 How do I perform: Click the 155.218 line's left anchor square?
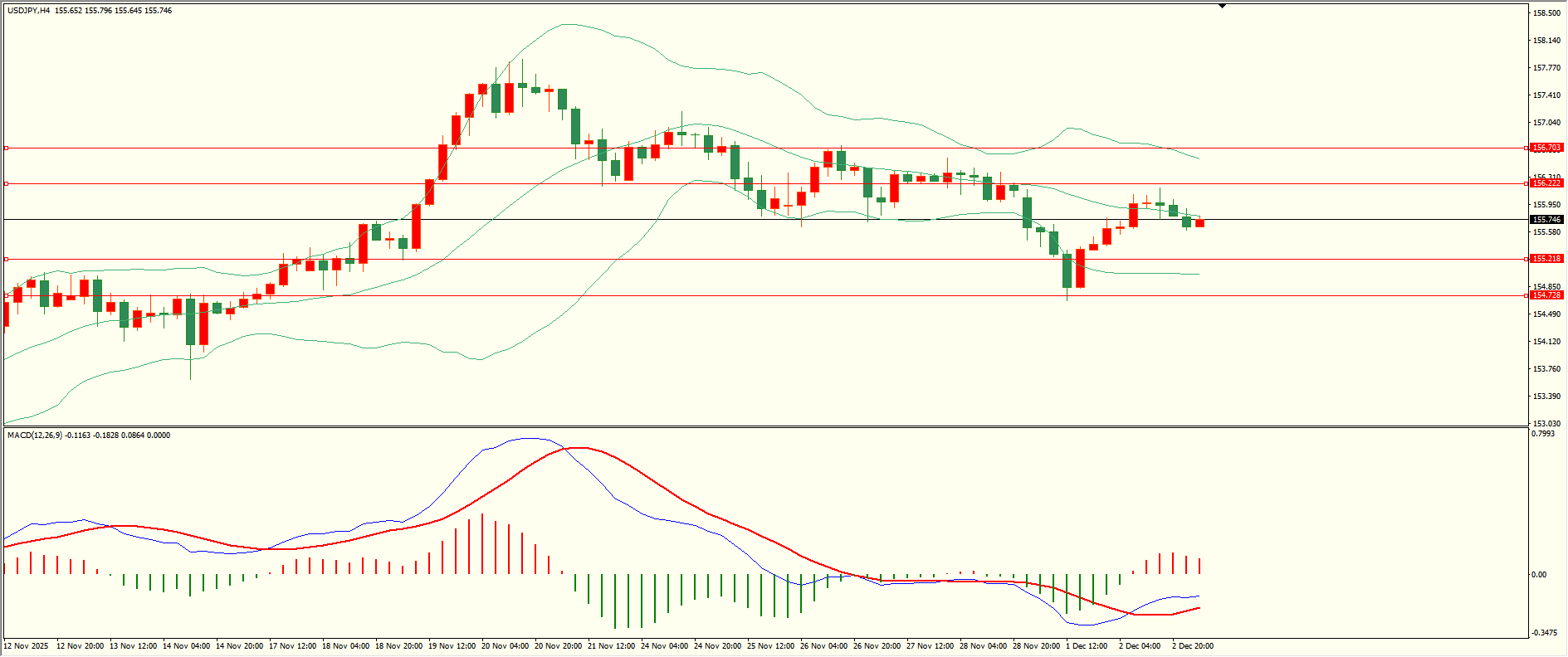6,259
